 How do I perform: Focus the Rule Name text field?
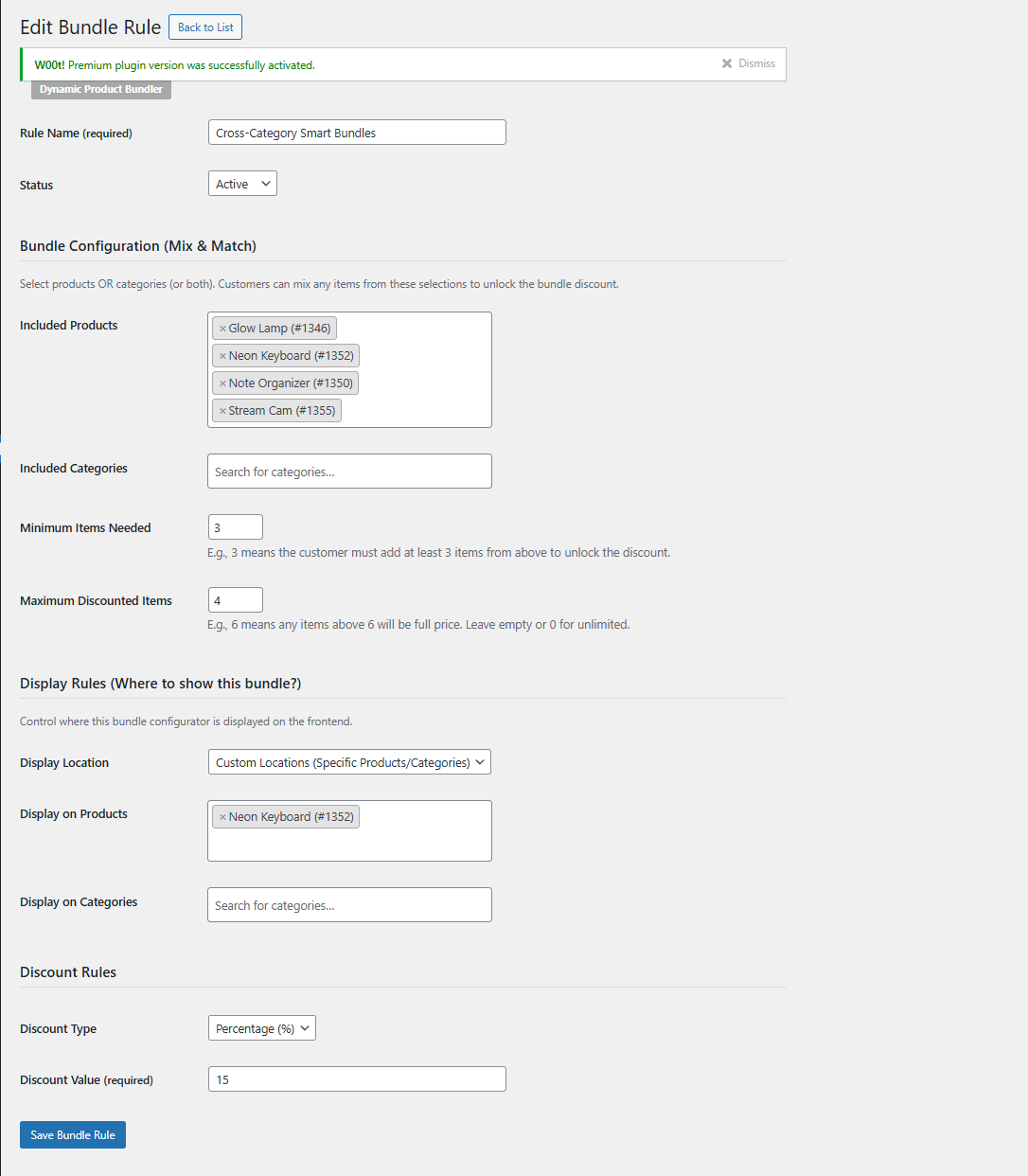tap(357, 133)
